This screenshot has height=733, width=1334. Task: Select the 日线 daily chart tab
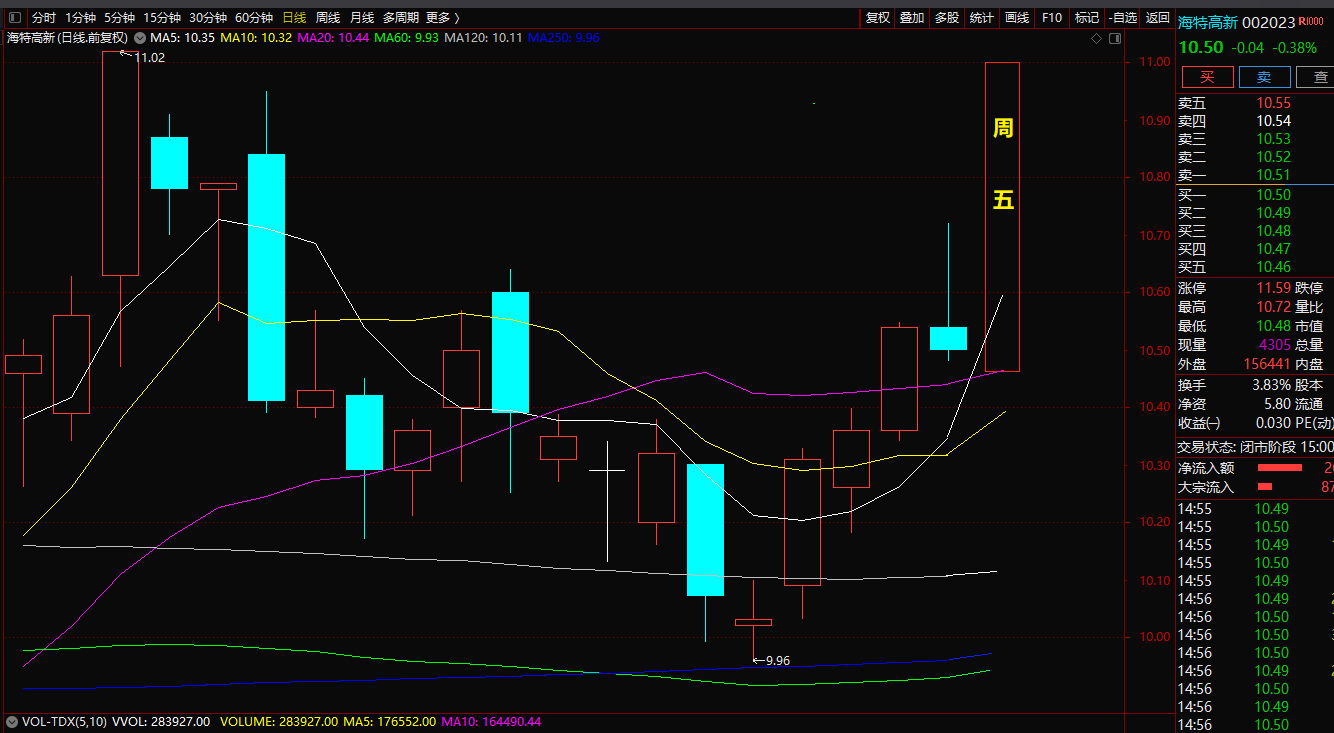coord(294,18)
